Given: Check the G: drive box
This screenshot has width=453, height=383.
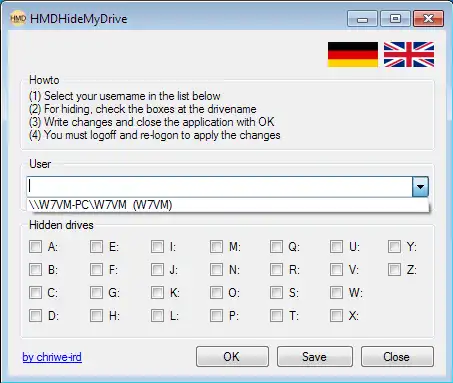Looking at the screenshot, I should [x=96, y=293].
